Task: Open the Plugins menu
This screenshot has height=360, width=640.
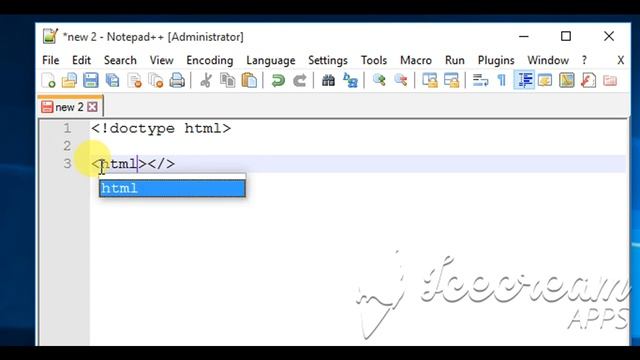Action: tap(496, 60)
